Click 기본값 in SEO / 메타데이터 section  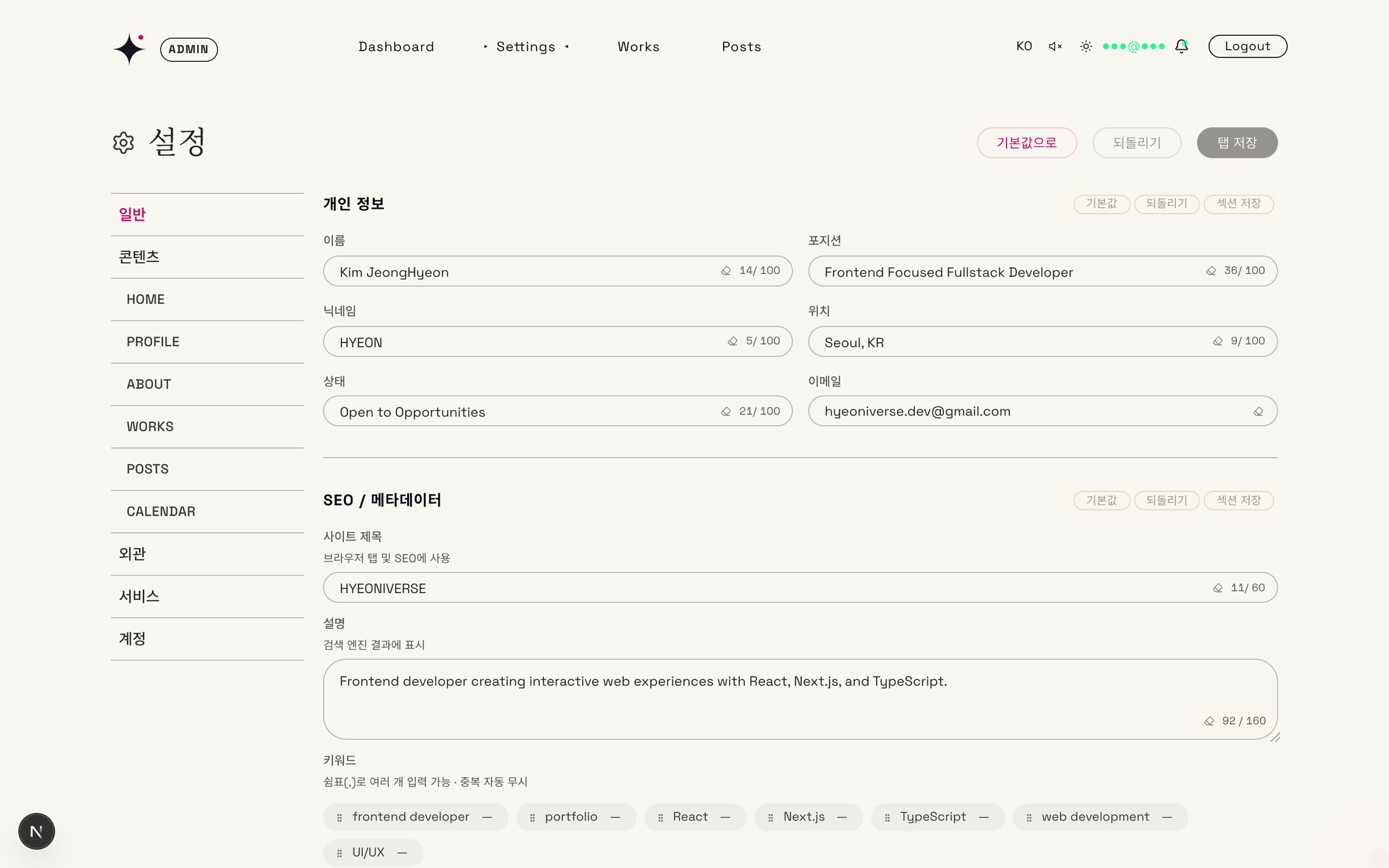(x=1101, y=500)
